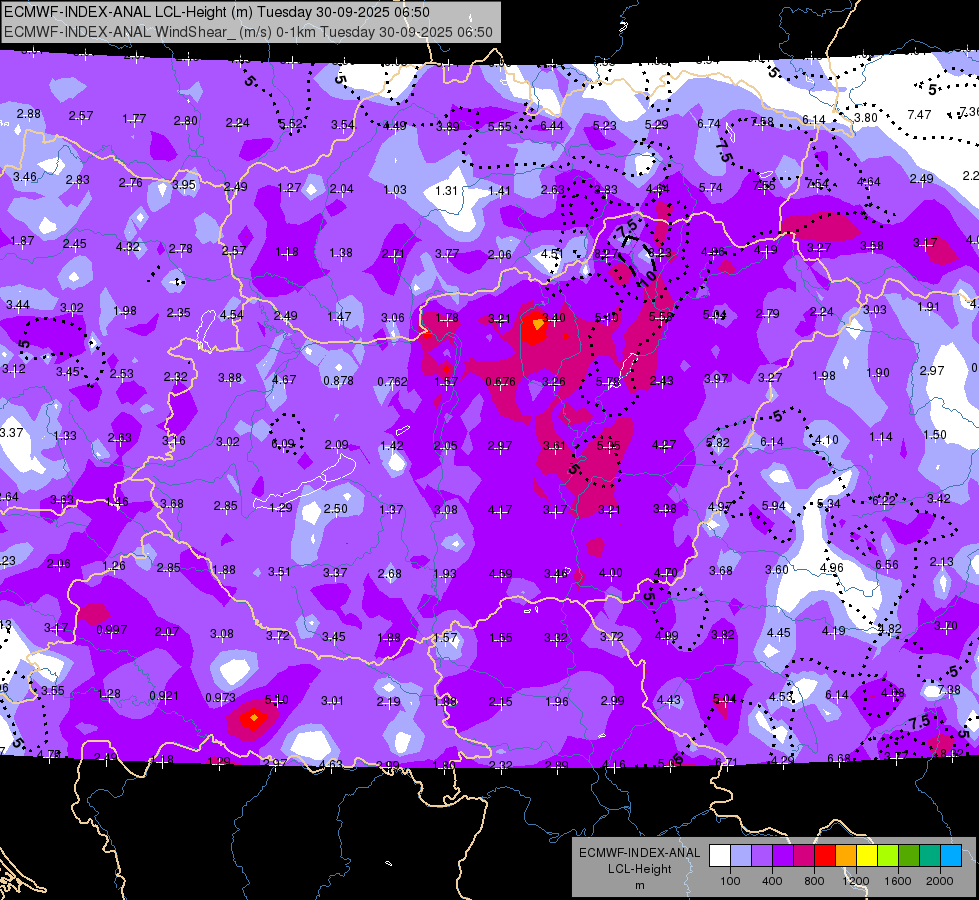The width and height of the screenshot is (979, 900).
Task: Click the wind shear value 4.10
Action: coord(827,440)
